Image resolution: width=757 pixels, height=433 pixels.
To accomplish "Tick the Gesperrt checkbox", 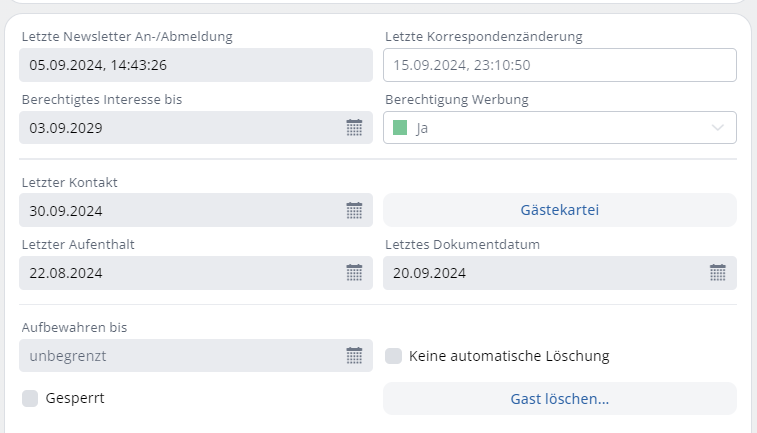I will tap(30, 398).
